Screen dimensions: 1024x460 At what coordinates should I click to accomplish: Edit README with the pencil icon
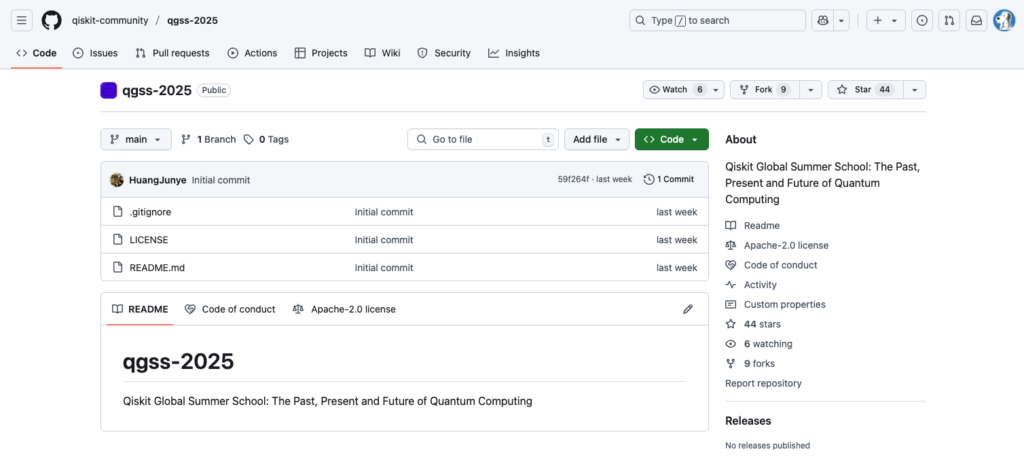click(x=688, y=309)
